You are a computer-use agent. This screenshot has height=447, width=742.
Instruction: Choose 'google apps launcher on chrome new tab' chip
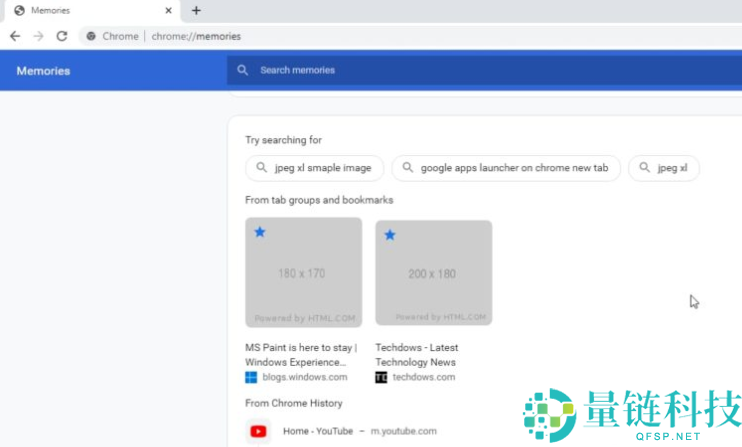[506, 168]
